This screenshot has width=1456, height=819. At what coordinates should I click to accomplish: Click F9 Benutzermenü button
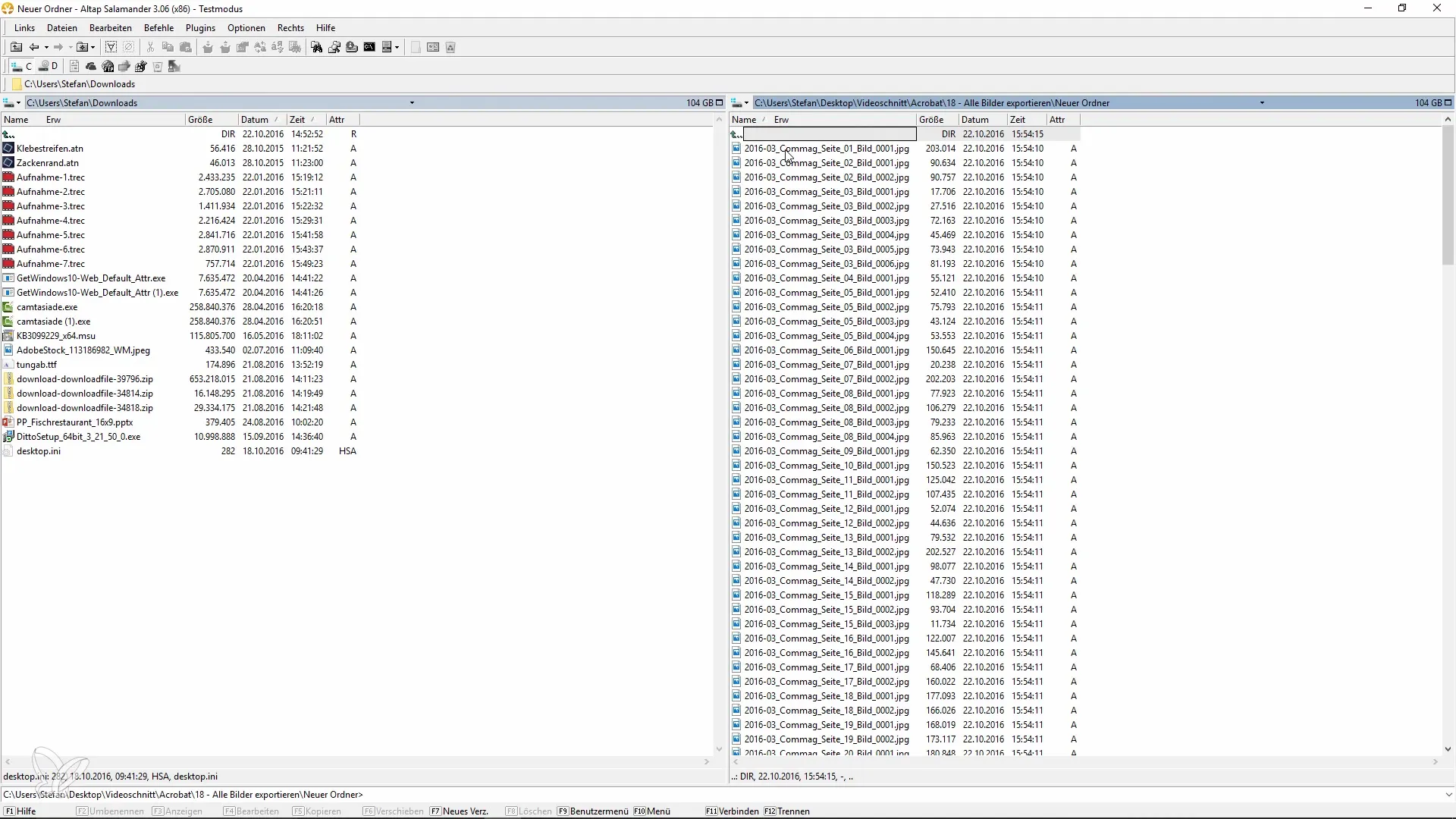(x=593, y=811)
